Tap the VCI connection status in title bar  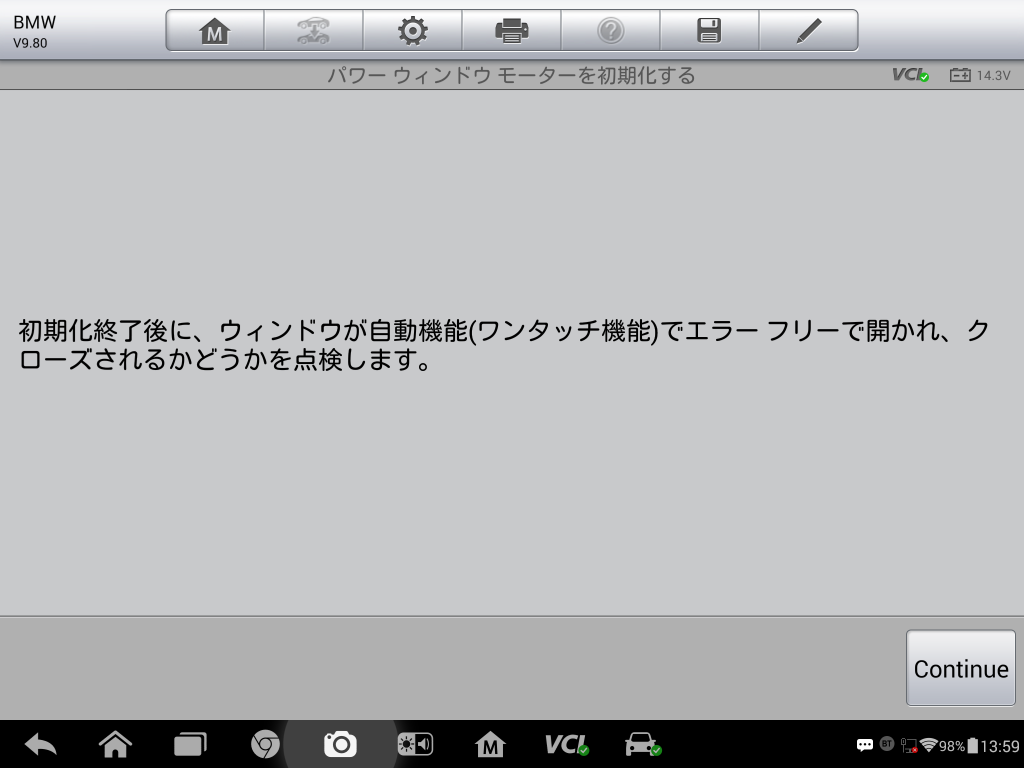910,75
